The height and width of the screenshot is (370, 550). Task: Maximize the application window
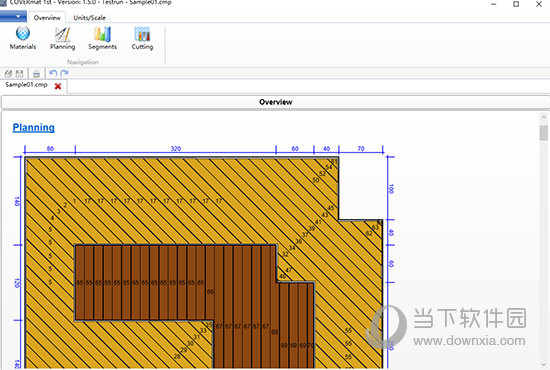click(x=516, y=4)
